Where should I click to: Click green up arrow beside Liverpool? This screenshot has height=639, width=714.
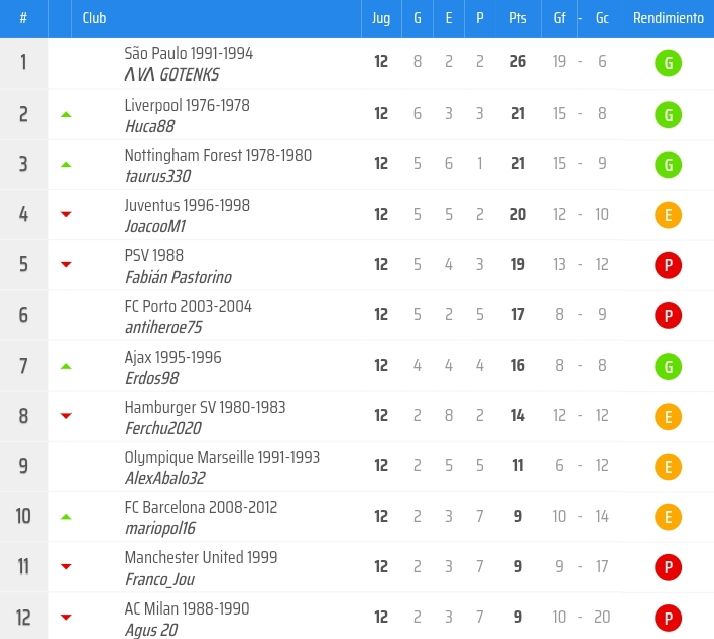click(x=66, y=115)
